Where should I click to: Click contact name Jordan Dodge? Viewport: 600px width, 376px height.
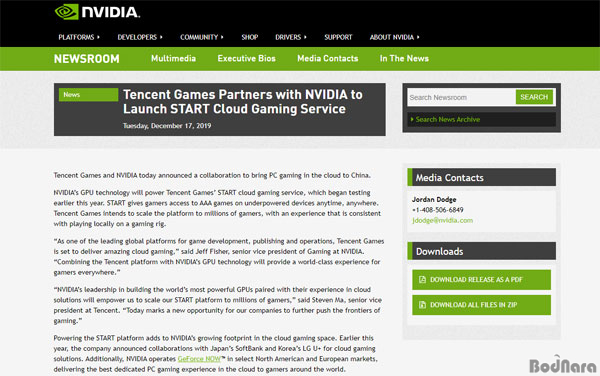pos(434,199)
